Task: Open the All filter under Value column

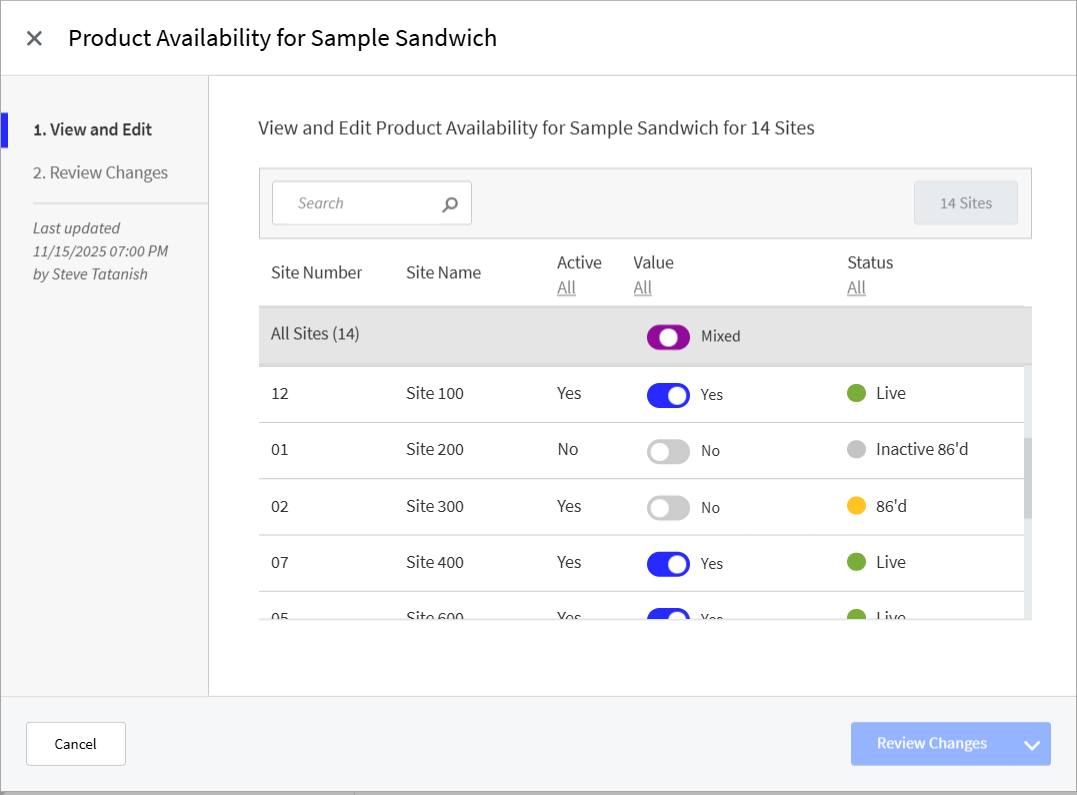Action: pyautogui.click(x=642, y=287)
